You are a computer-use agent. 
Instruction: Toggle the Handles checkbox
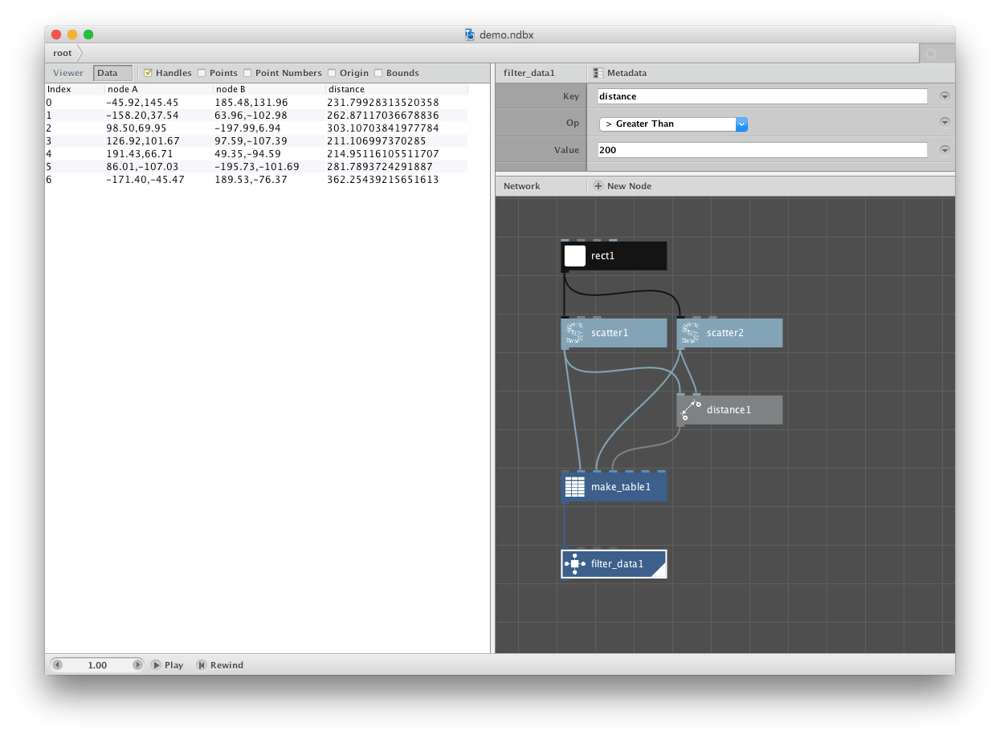click(148, 73)
